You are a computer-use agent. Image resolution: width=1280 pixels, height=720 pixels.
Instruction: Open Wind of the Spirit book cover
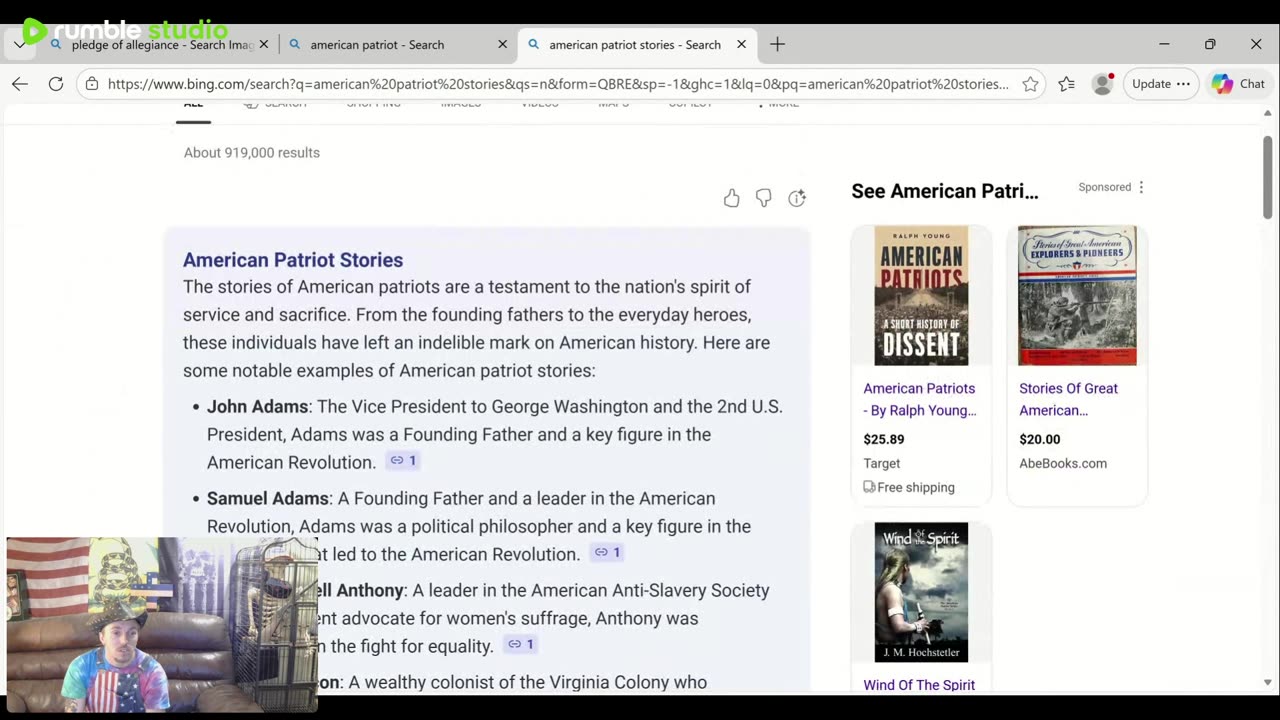pos(921,592)
